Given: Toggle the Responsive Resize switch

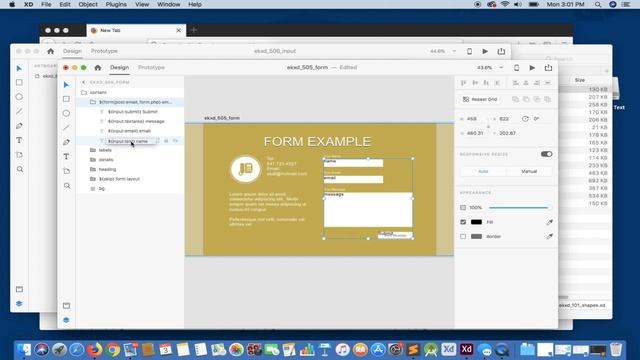Looking at the screenshot, I should pos(547,154).
